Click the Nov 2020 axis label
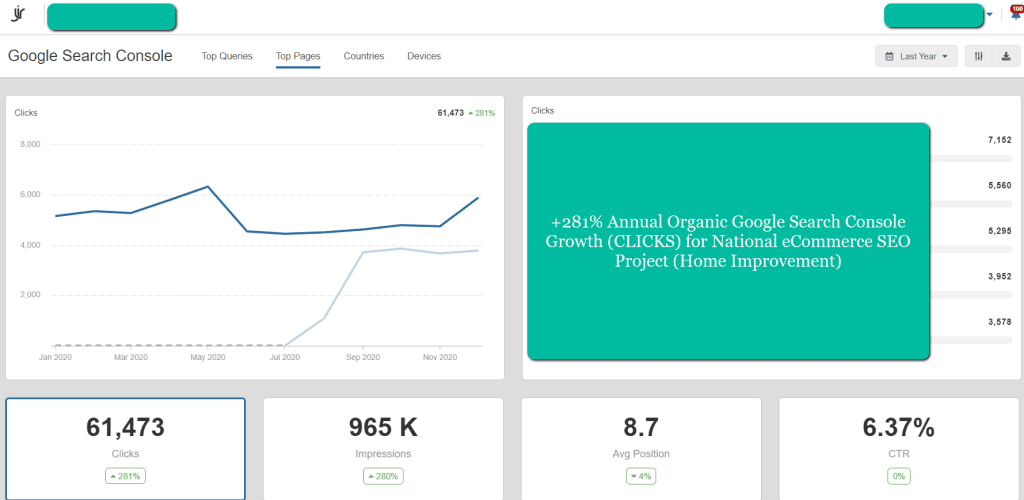The height and width of the screenshot is (500, 1024). pos(440,357)
